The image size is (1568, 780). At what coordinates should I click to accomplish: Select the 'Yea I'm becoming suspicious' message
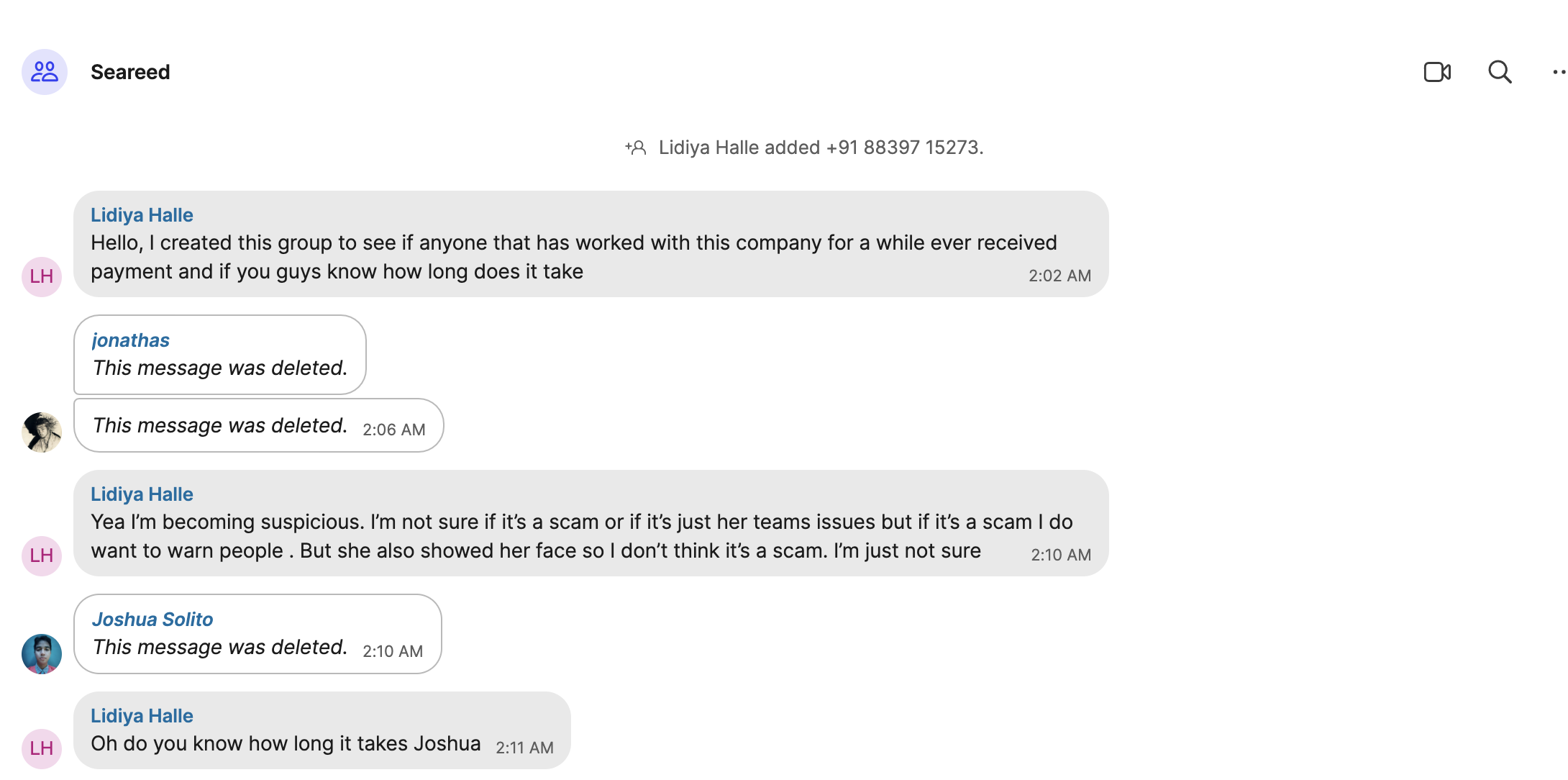pyautogui.click(x=591, y=523)
